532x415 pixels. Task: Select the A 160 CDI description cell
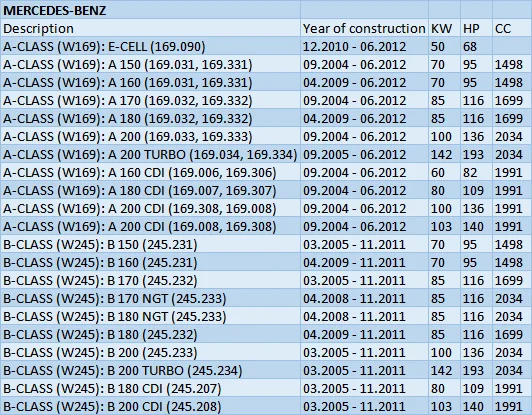coord(150,172)
